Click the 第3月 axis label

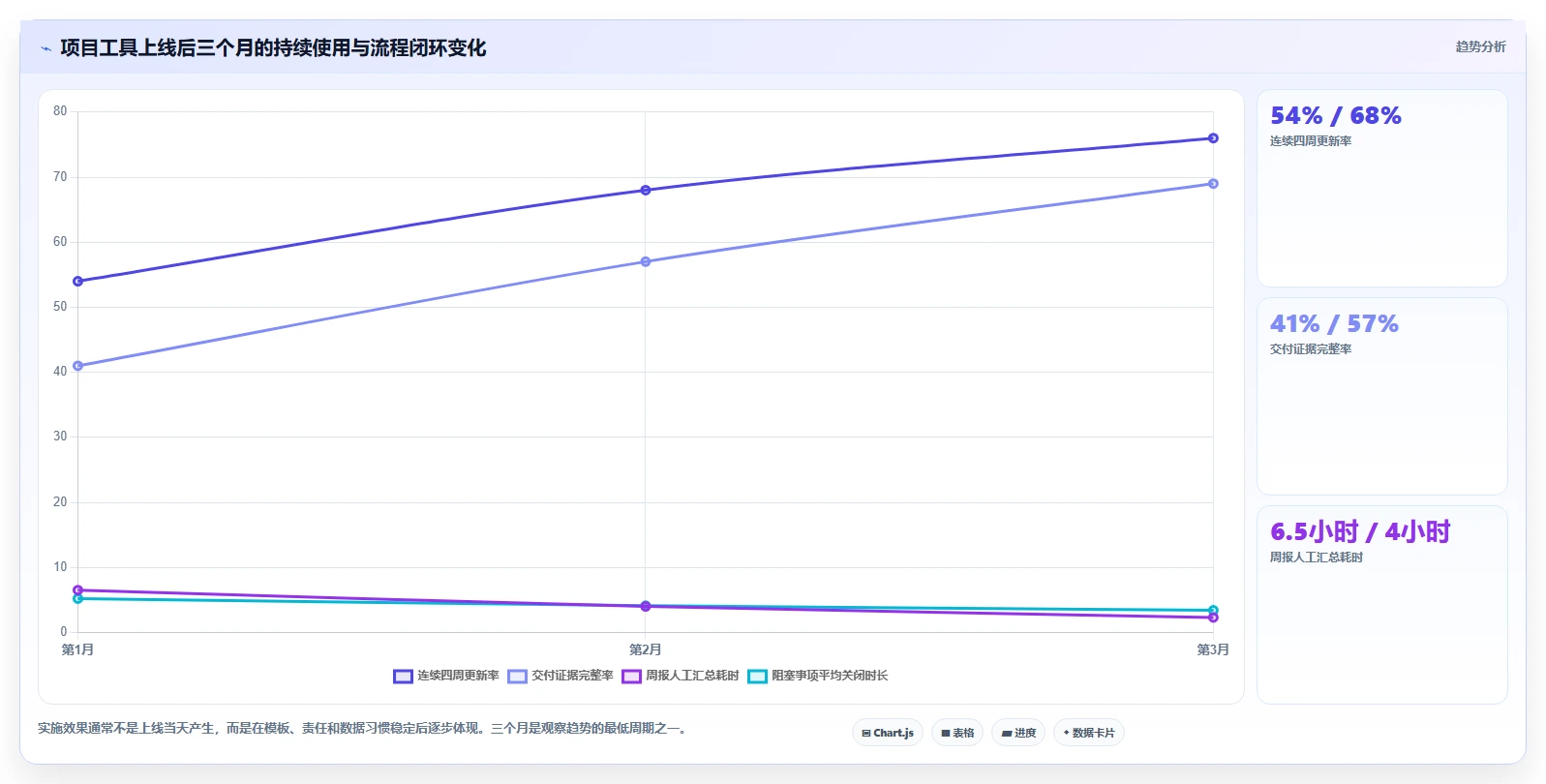pos(1213,649)
